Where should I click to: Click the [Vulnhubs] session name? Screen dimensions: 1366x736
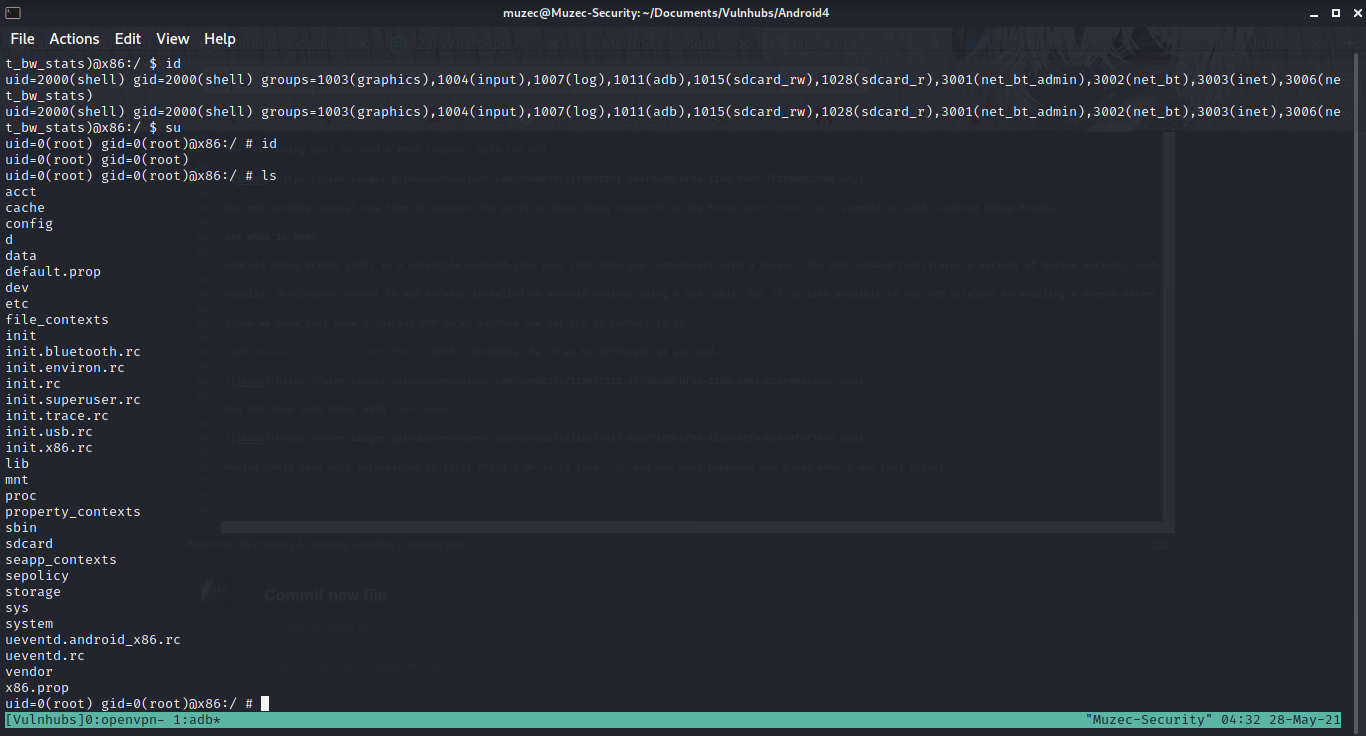click(45, 720)
